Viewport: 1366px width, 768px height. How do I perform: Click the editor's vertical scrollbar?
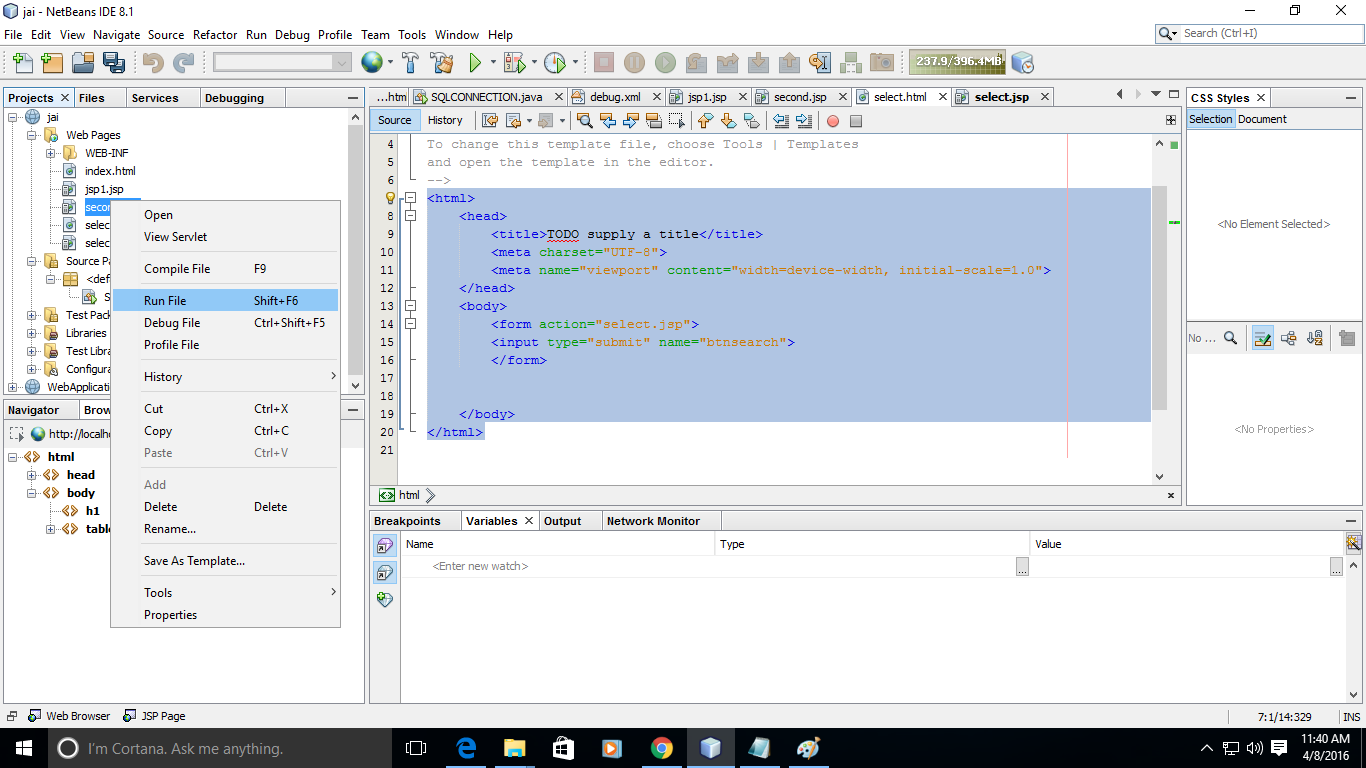point(1159,300)
